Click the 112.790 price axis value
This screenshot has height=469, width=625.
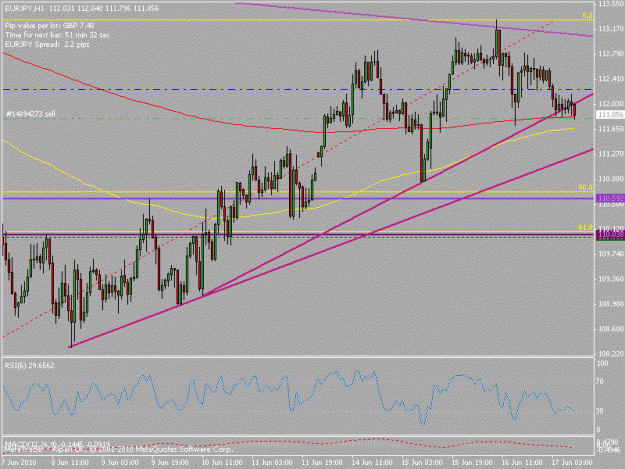(611, 54)
